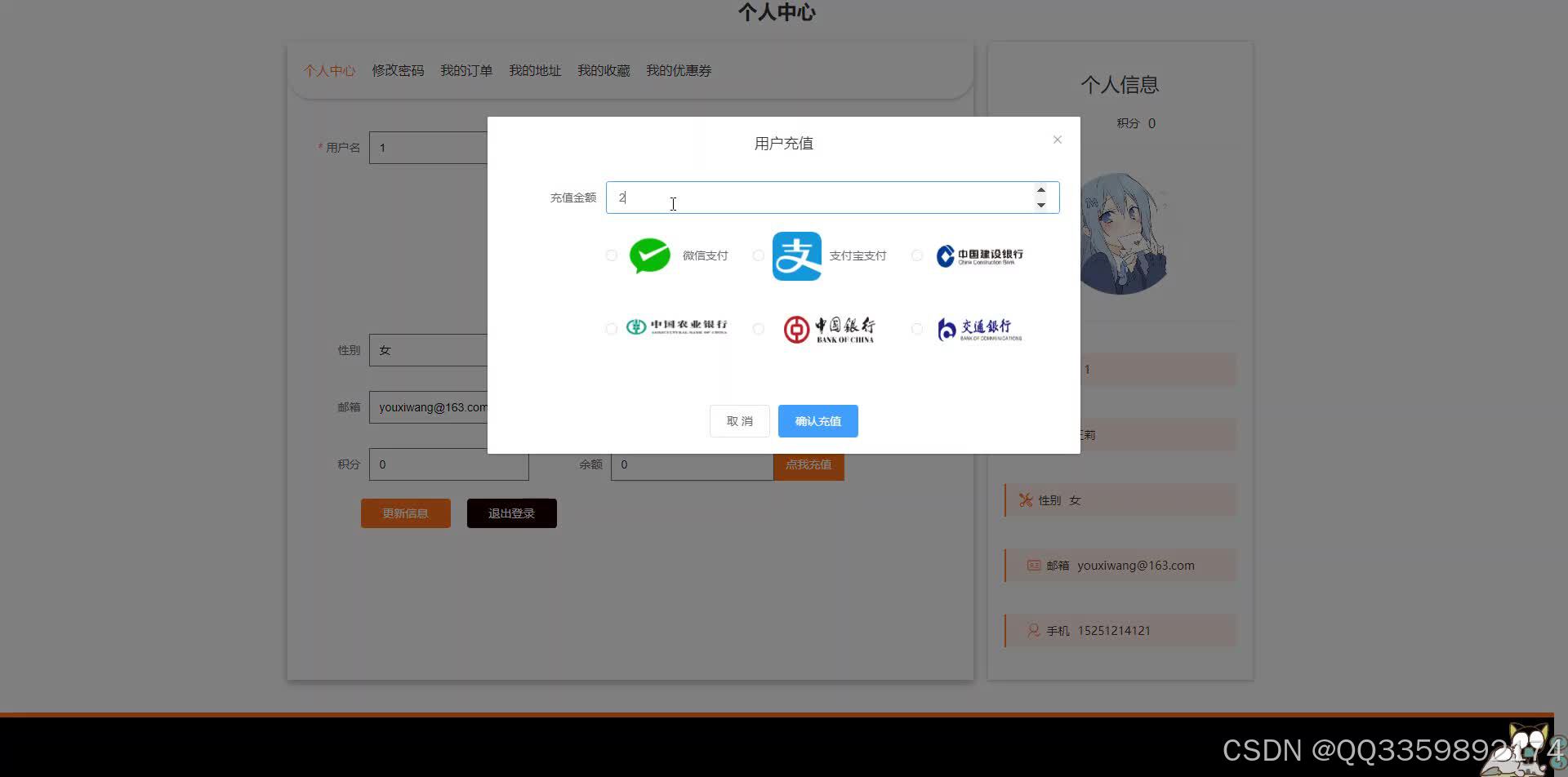
Task: Click the mail icon beside 邮箱
Action: (1034, 565)
